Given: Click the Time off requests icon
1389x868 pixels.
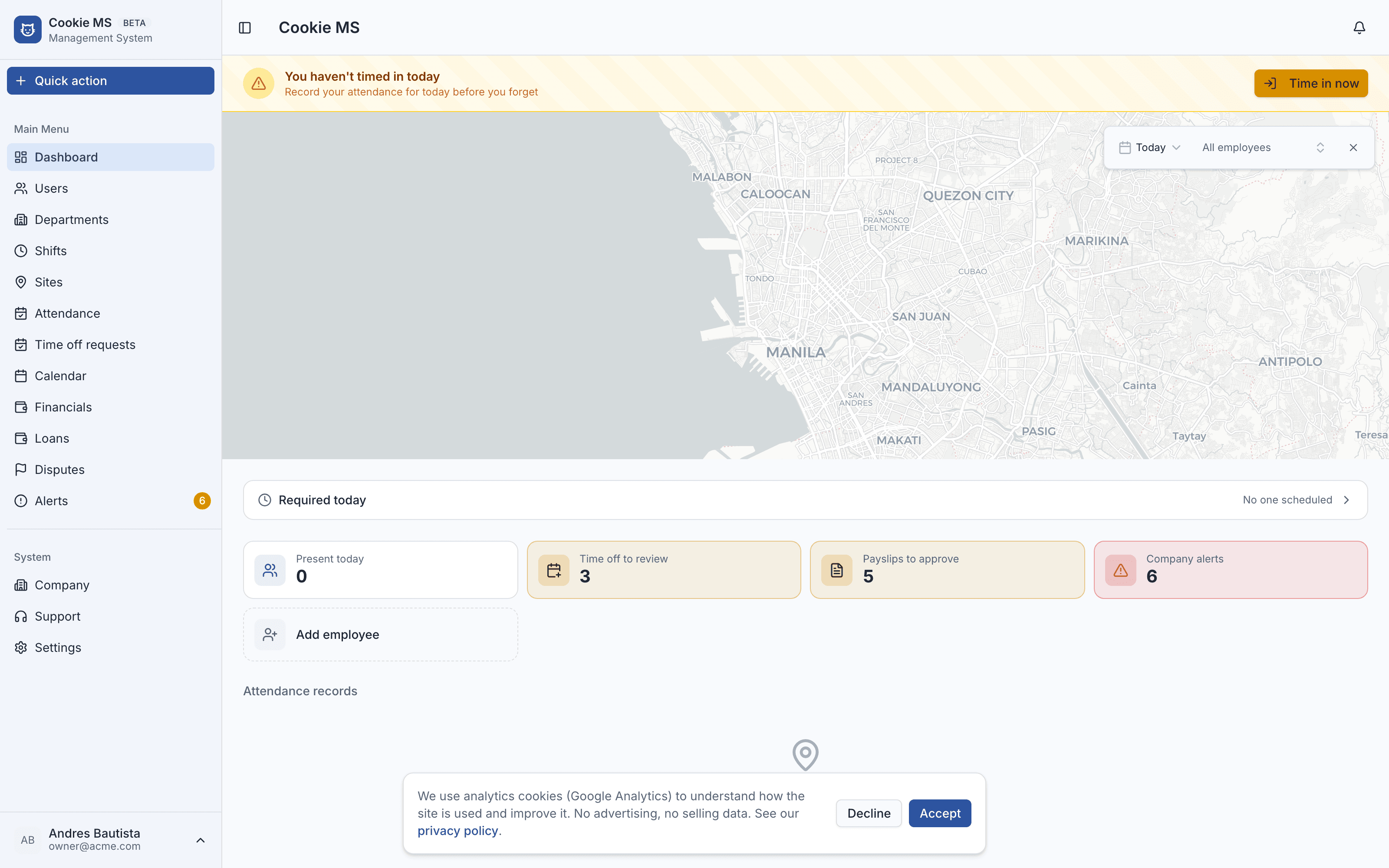Looking at the screenshot, I should pos(21,345).
